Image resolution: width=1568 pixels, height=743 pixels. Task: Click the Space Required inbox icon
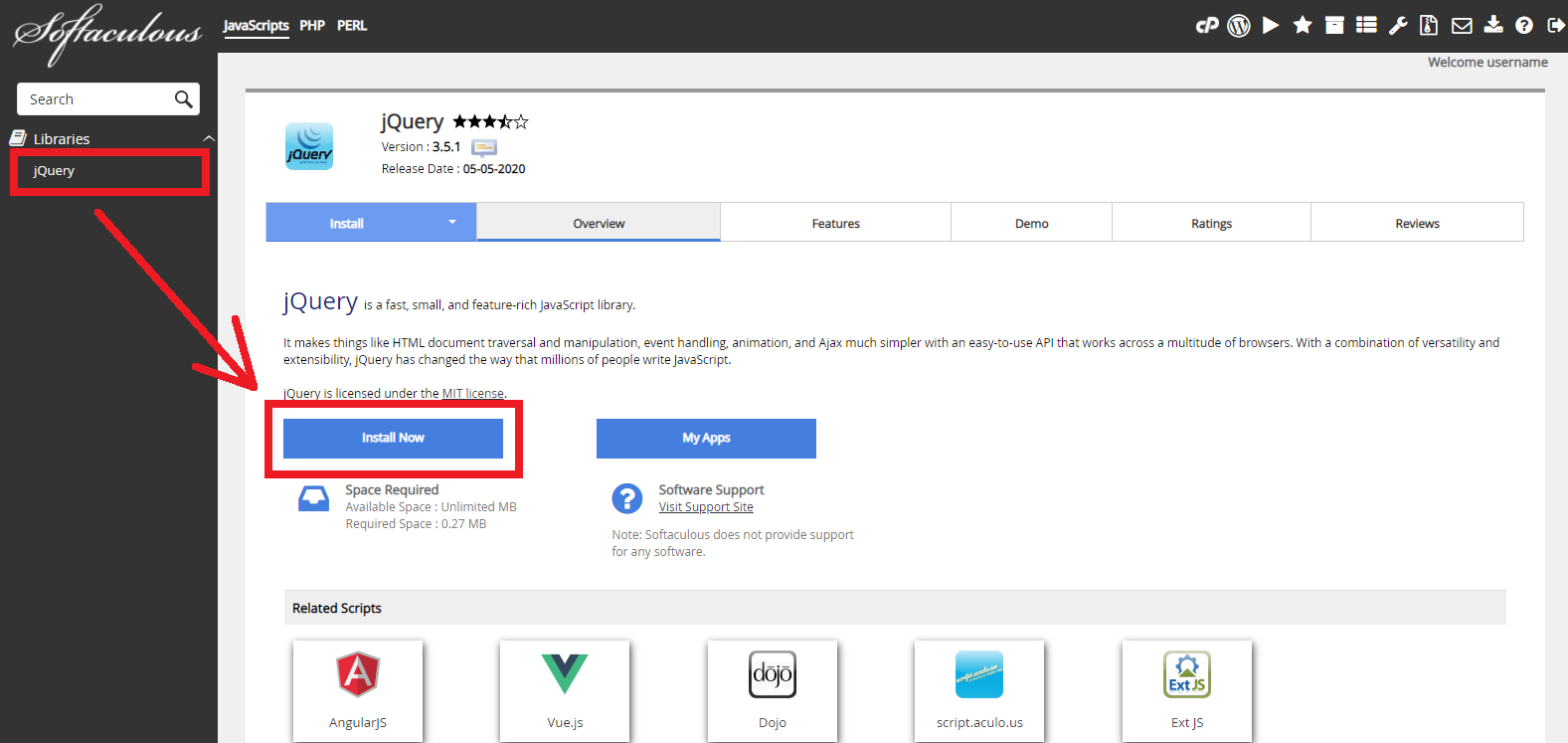pyautogui.click(x=313, y=498)
